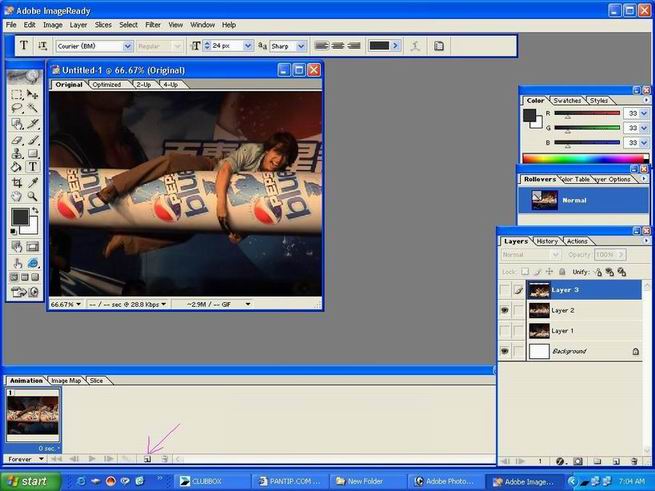Screen dimensions: 655x491
Task: Open the Forever looping options dropdown
Action: pyautogui.click(x=41, y=459)
